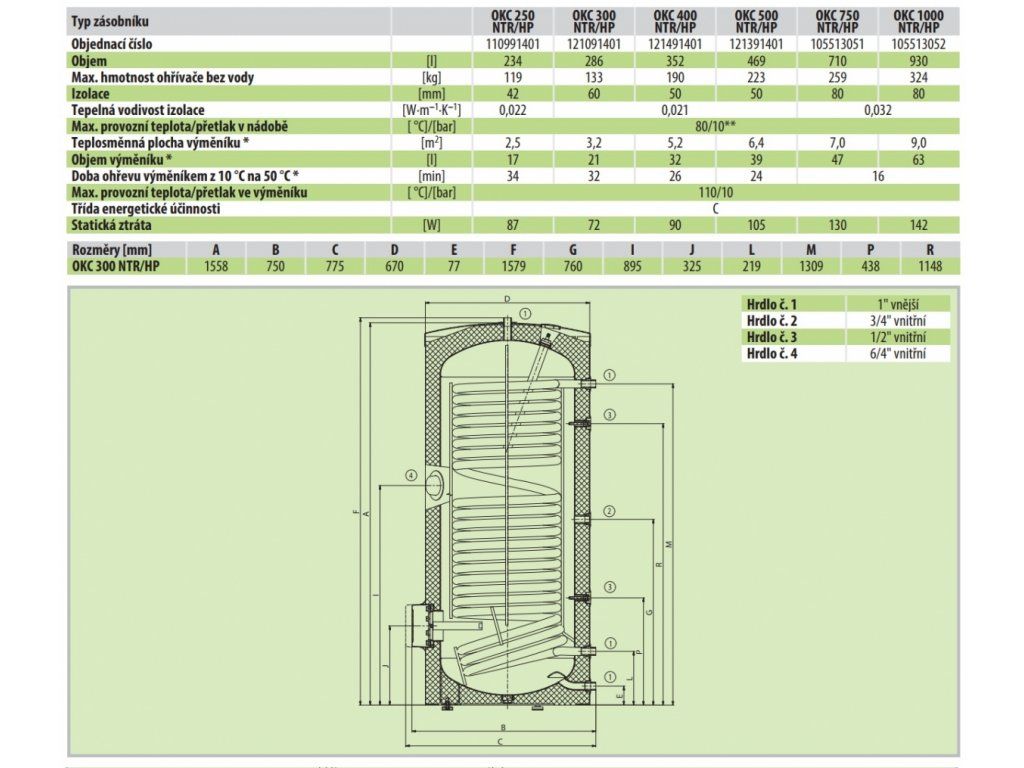1024x768 pixels.
Task: Click the 'Hrdlo č. 3' label
Action: tap(772, 337)
